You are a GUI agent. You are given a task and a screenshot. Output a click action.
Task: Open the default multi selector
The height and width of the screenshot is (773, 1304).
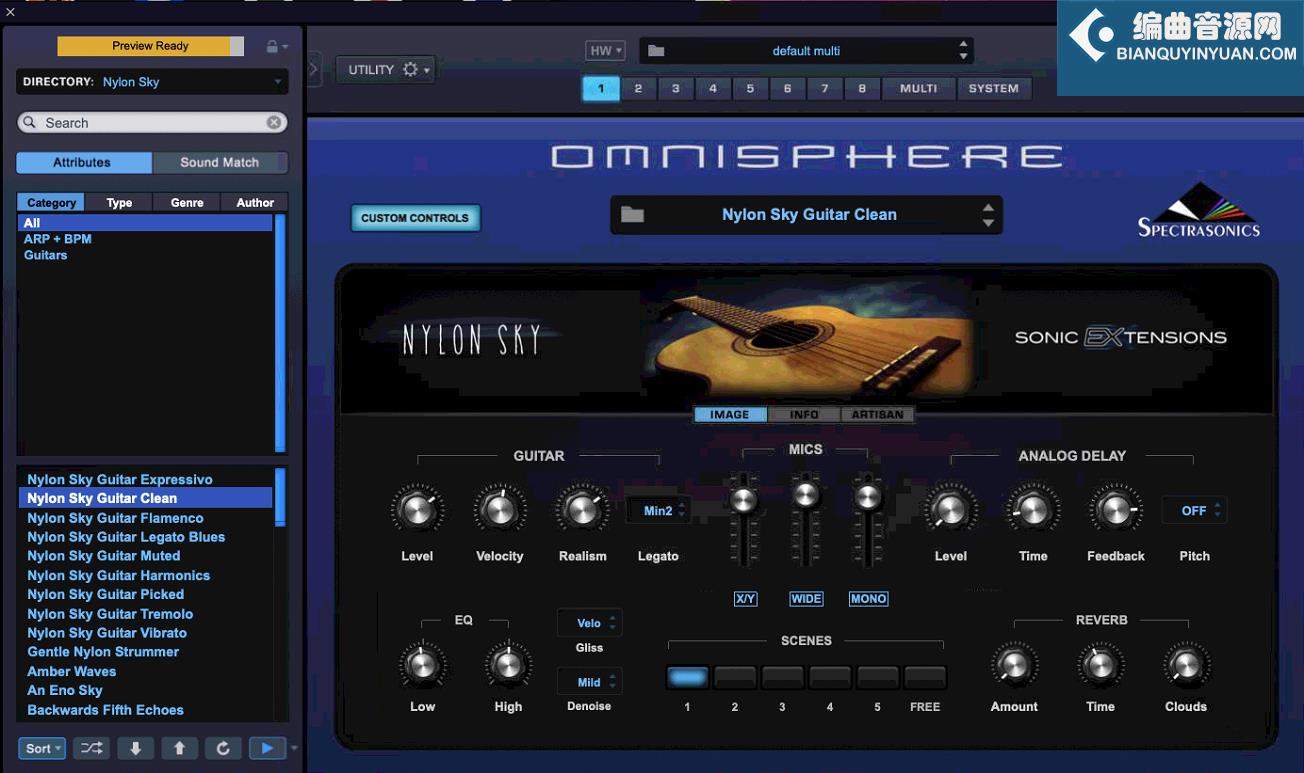[x=806, y=51]
